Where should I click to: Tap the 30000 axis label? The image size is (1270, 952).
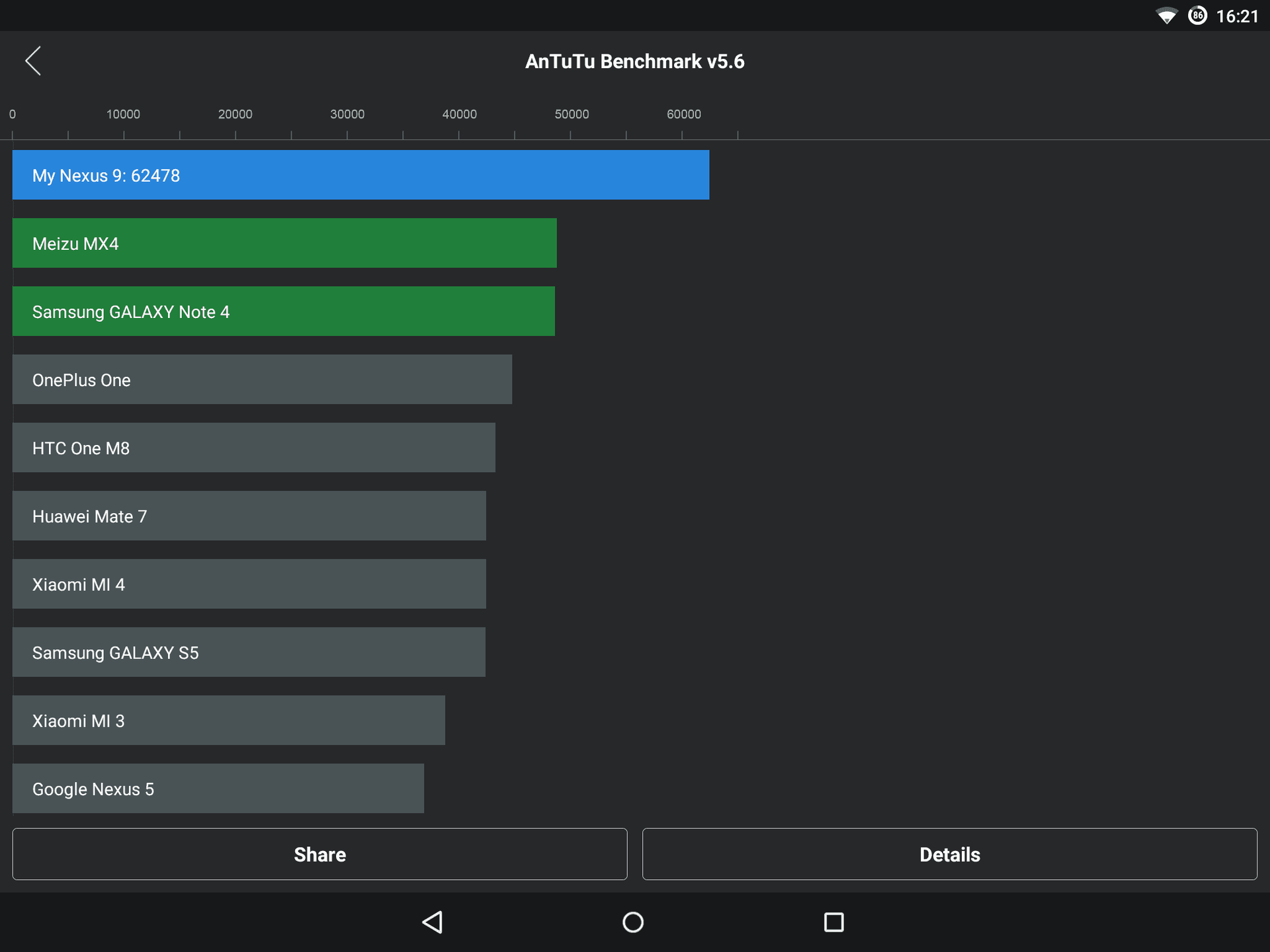[x=347, y=114]
